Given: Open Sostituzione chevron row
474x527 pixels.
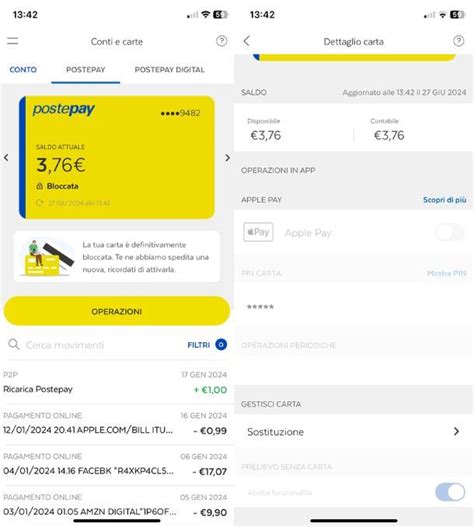Looking at the screenshot, I should pos(354,432).
